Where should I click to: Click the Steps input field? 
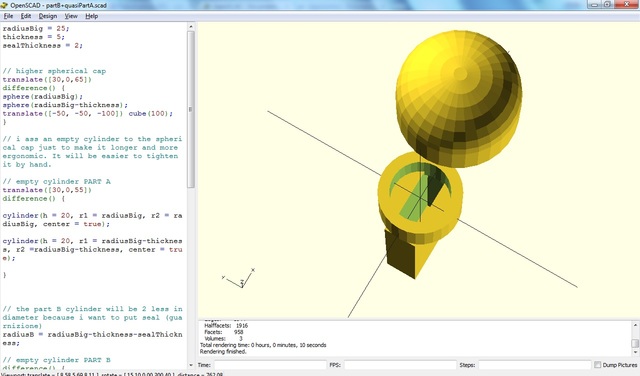point(535,365)
